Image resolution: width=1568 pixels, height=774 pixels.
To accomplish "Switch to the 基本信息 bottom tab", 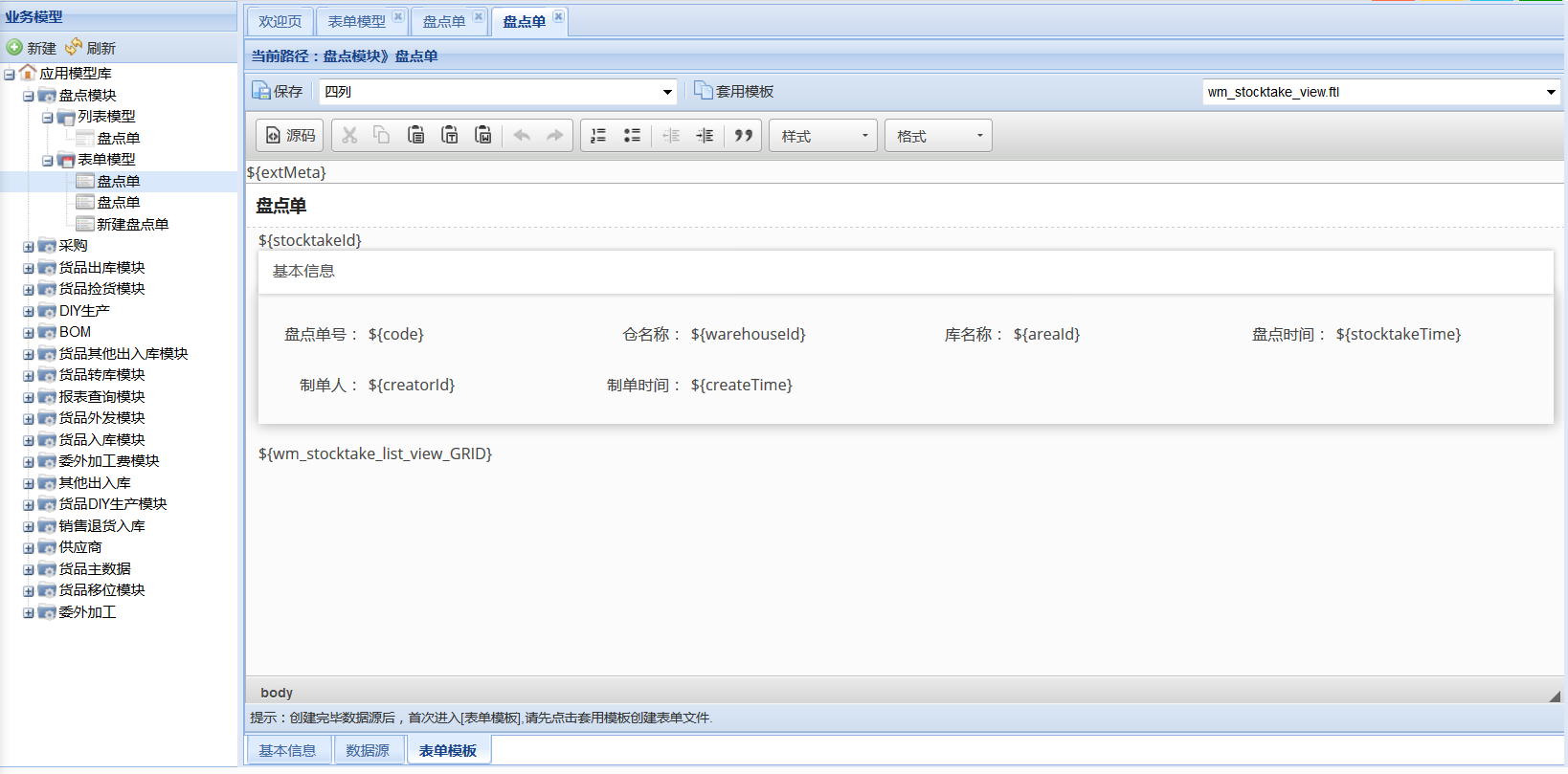I will pos(287,750).
